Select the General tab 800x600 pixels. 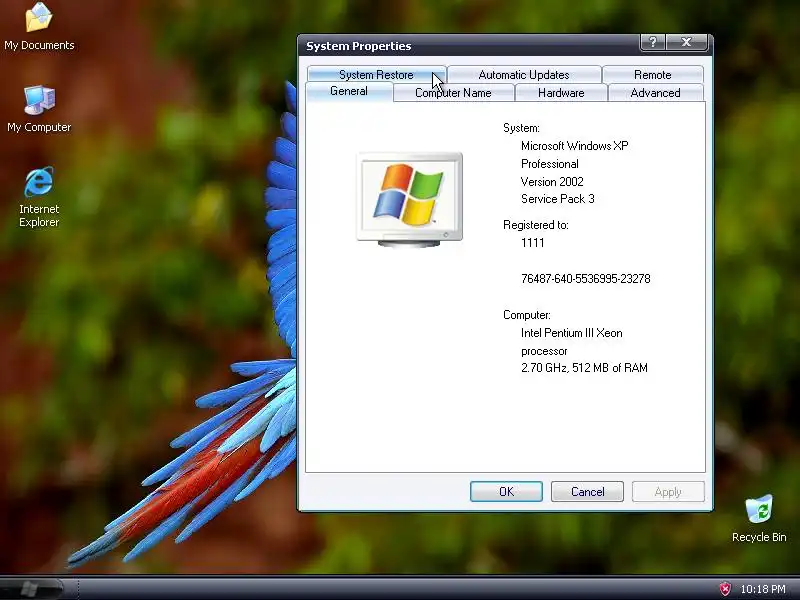point(349,91)
